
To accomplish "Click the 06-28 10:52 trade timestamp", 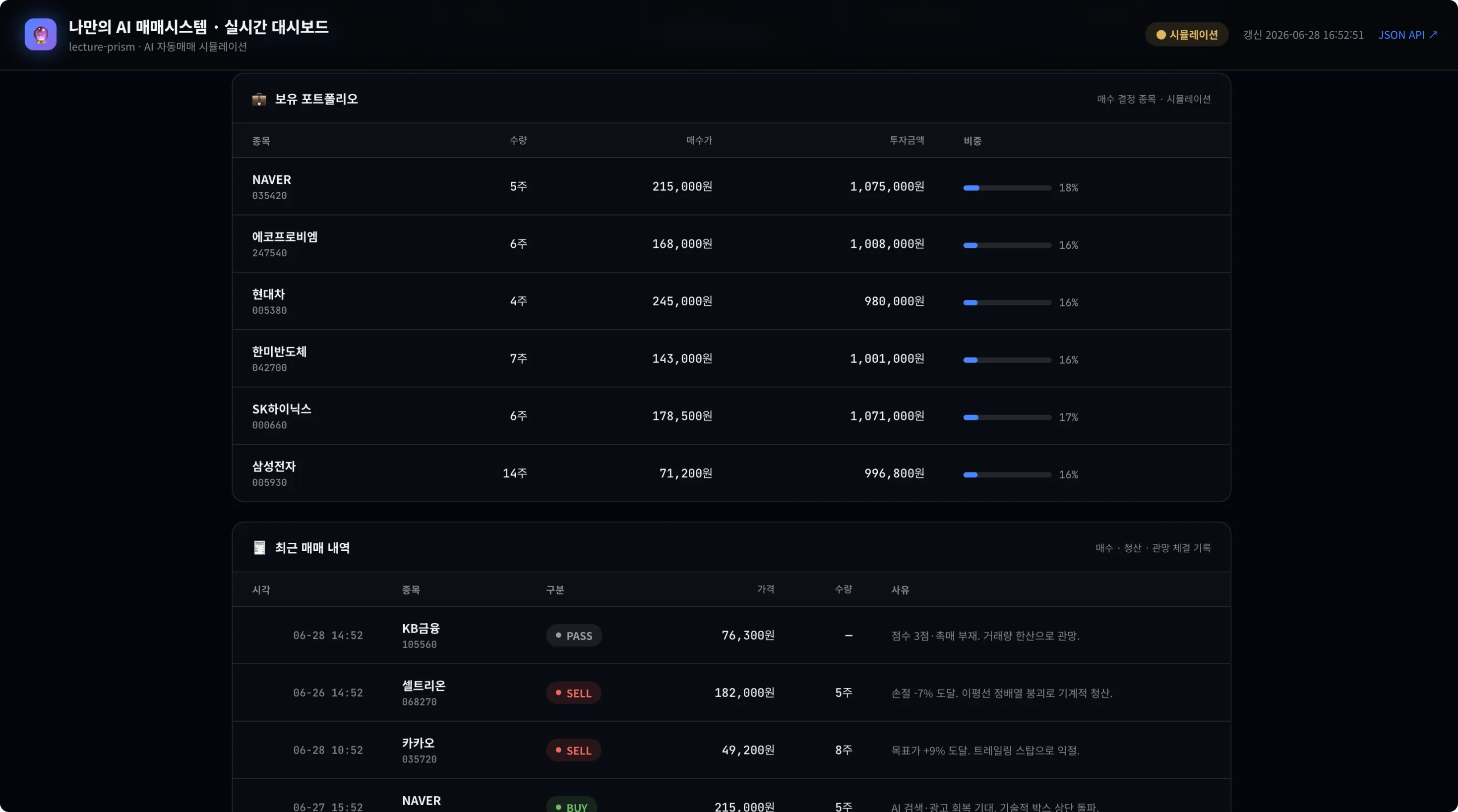I will point(328,751).
